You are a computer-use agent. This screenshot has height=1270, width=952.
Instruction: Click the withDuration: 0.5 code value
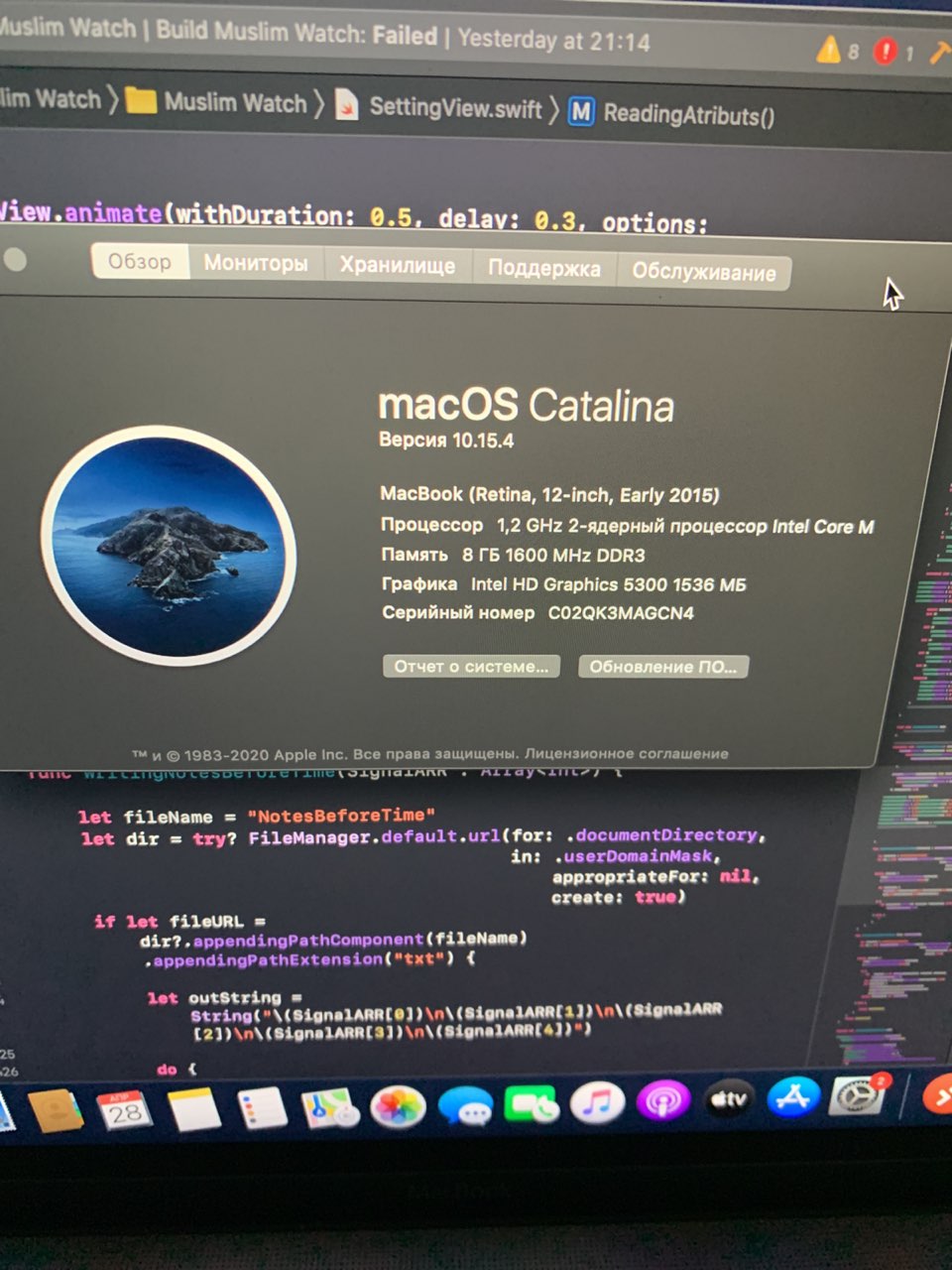tap(296, 214)
